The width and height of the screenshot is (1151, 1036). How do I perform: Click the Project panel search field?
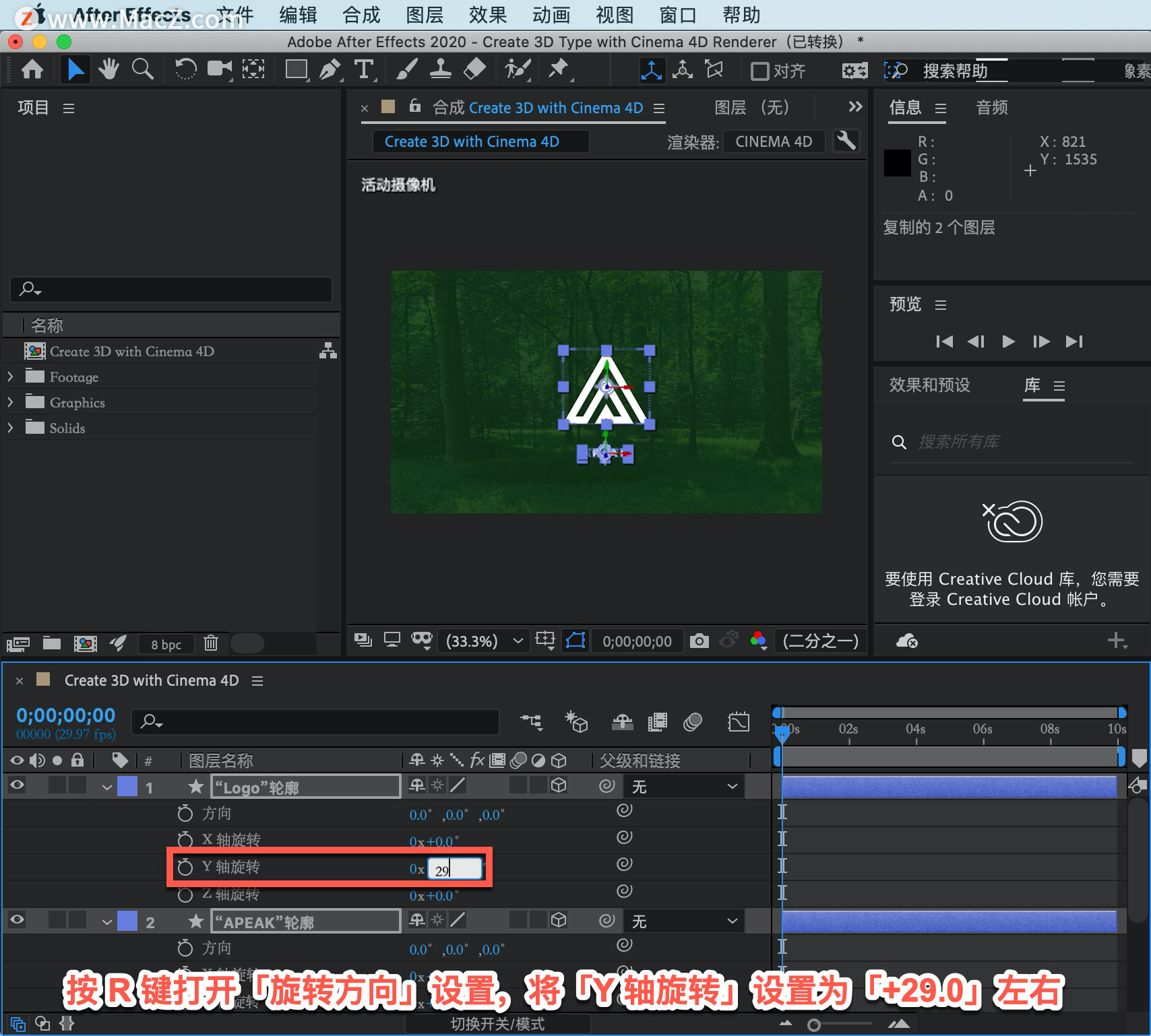coord(171,290)
